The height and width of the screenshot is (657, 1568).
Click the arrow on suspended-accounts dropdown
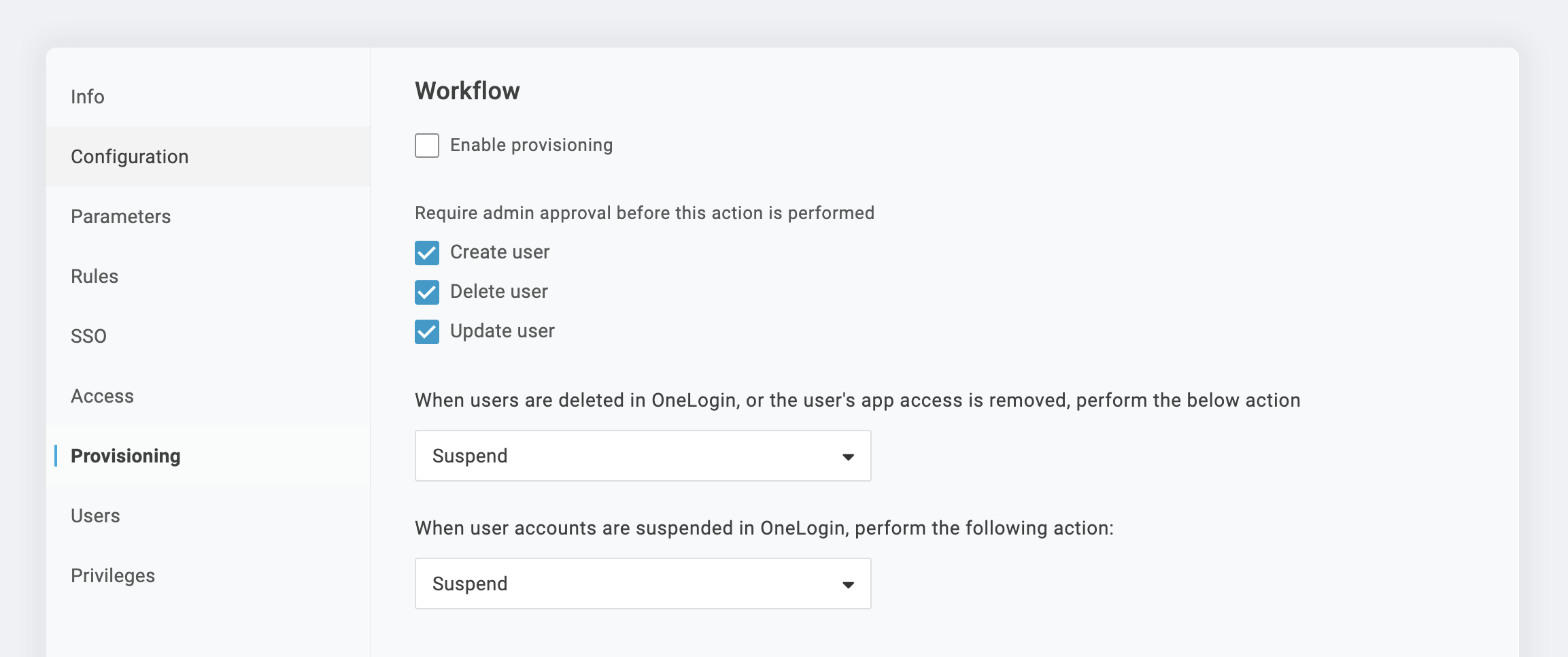point(848,584)
